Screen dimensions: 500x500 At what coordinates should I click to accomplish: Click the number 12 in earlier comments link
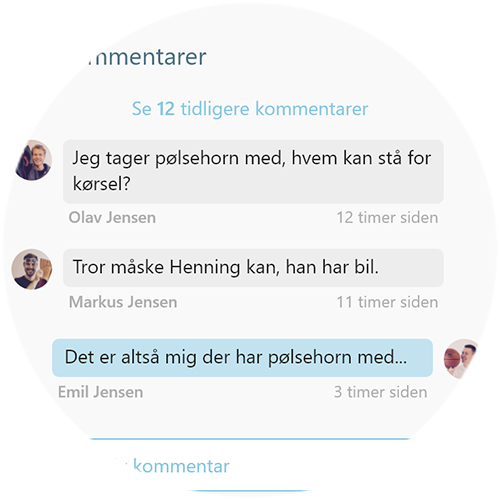[166, 109]
